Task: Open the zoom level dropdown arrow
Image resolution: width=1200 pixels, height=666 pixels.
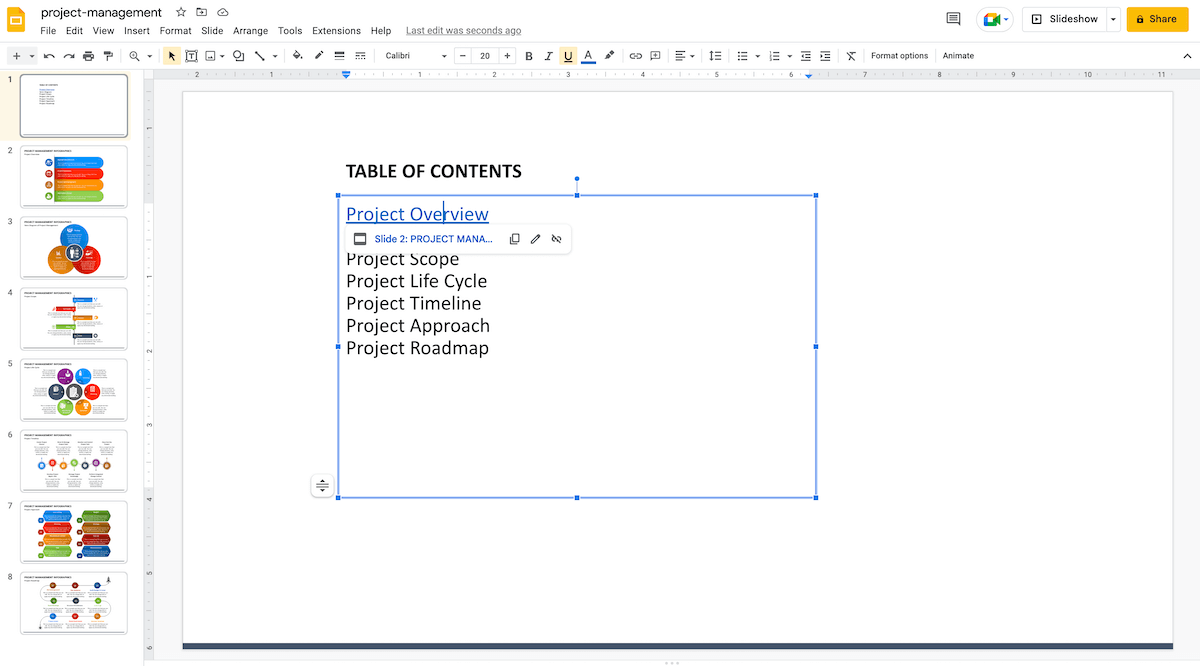Action: (x=150, y=56)
